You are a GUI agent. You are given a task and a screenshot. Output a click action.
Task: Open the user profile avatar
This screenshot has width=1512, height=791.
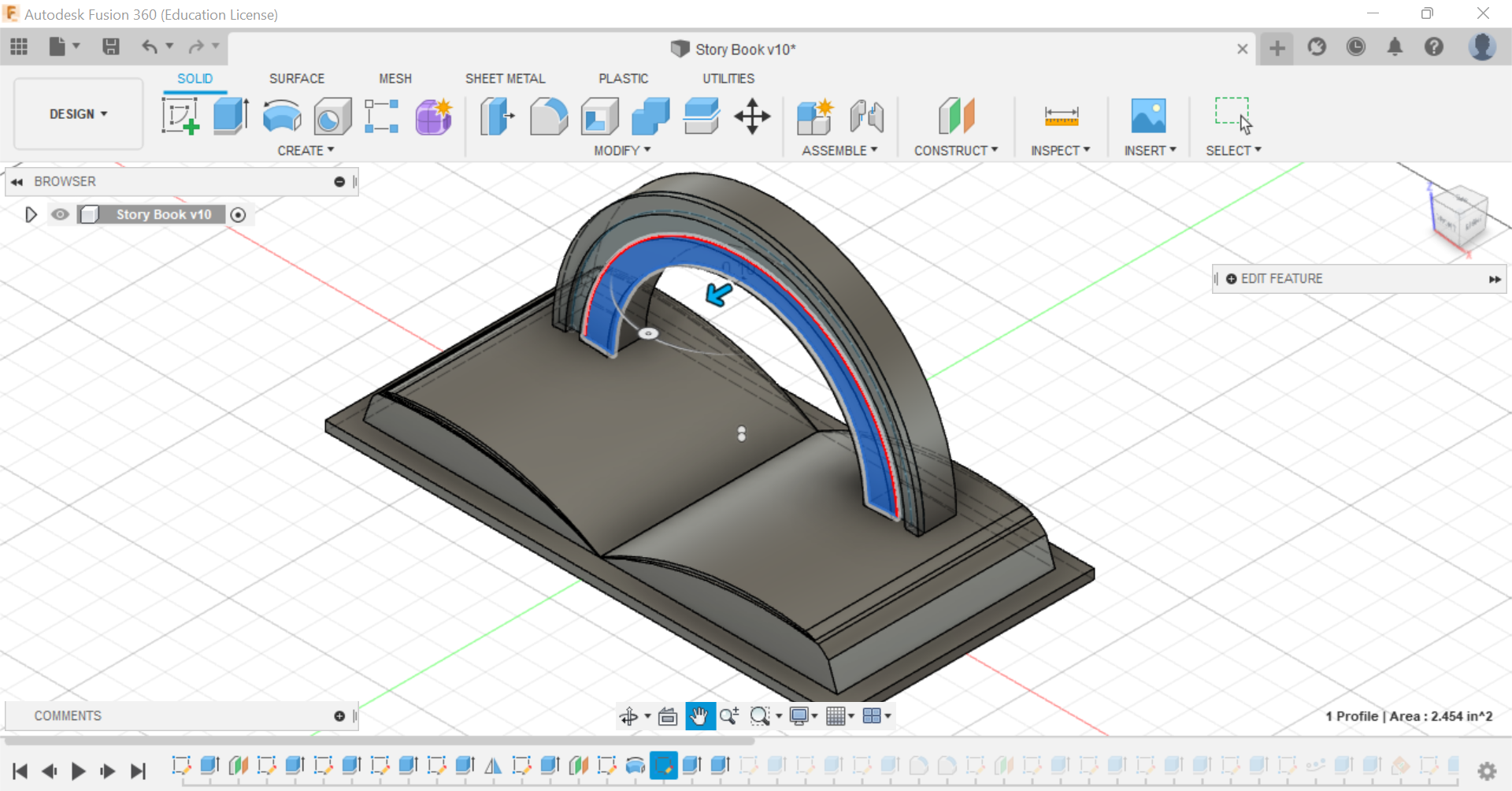coord(1482,47)
